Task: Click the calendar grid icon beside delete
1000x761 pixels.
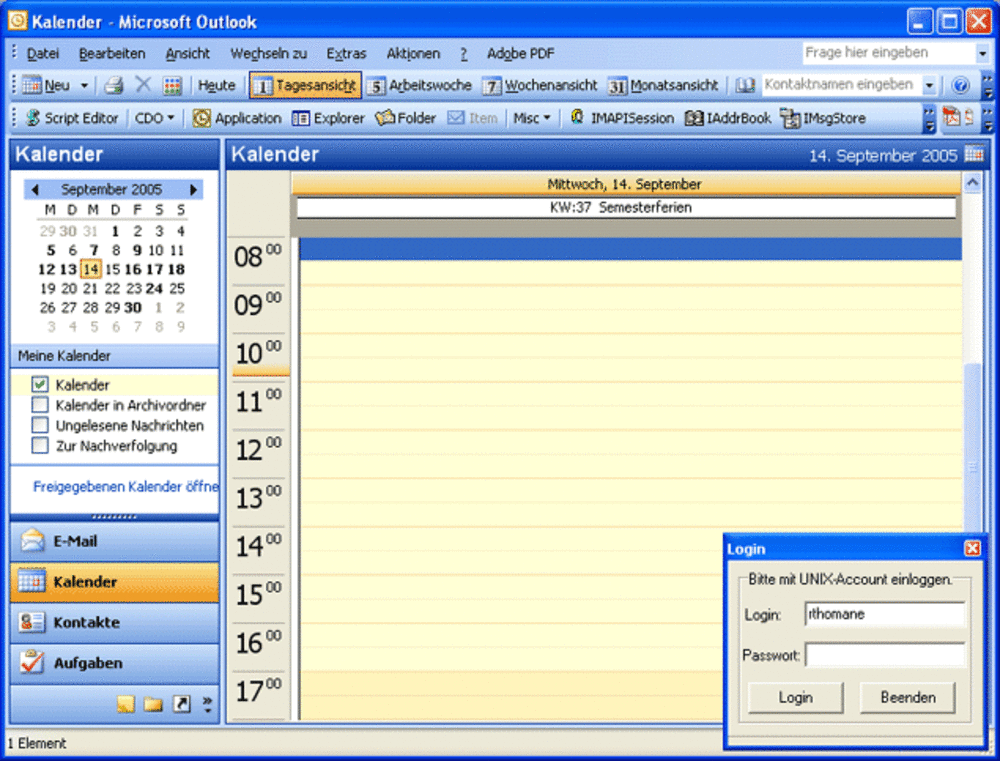Action: pyautogui.click(x=172, y=85)
